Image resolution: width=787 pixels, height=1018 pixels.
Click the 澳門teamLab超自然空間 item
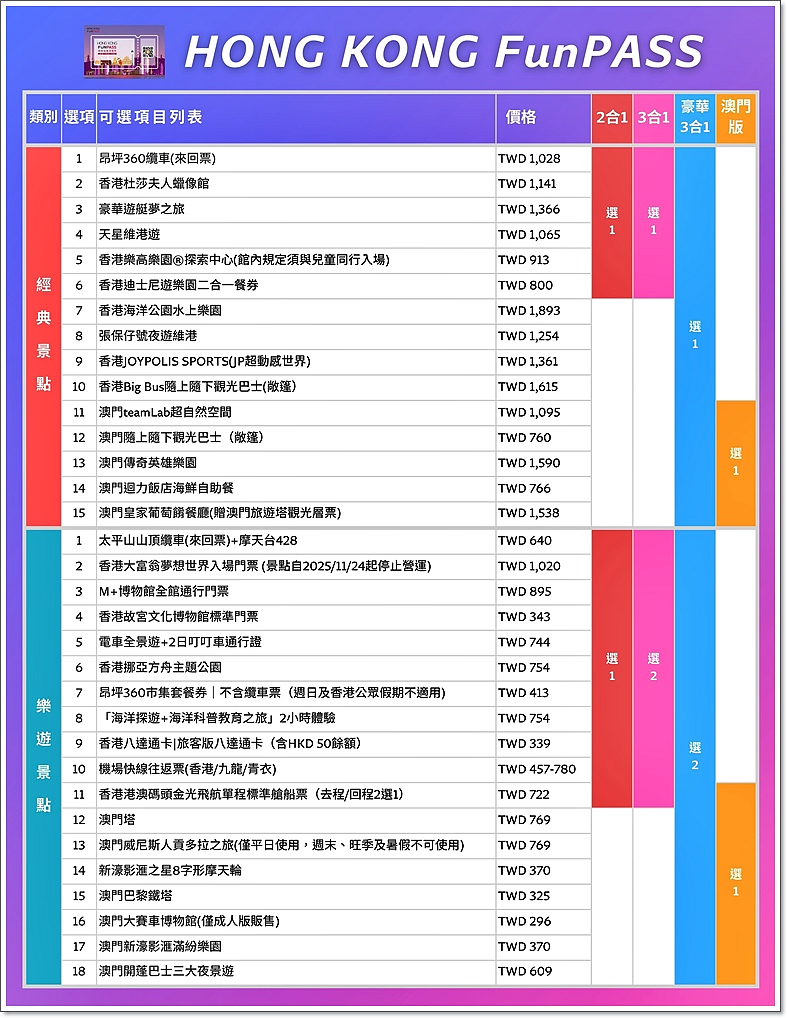[165, 412]
